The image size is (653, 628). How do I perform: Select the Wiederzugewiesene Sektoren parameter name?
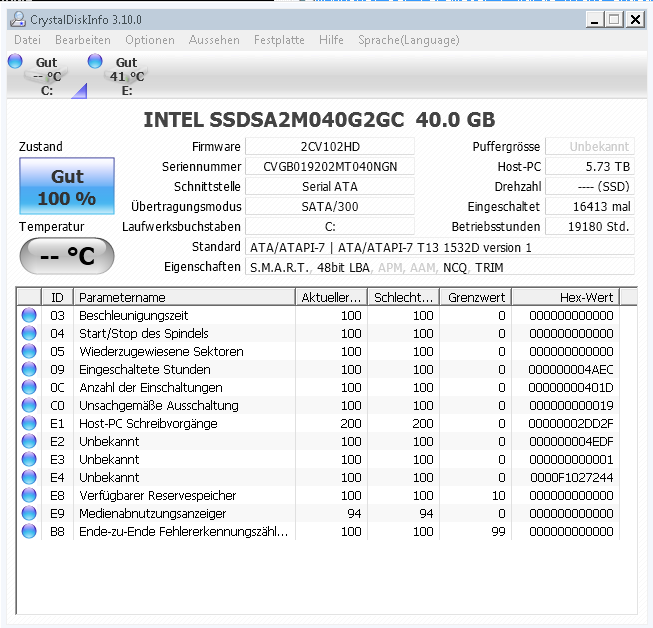coord(161,351)
